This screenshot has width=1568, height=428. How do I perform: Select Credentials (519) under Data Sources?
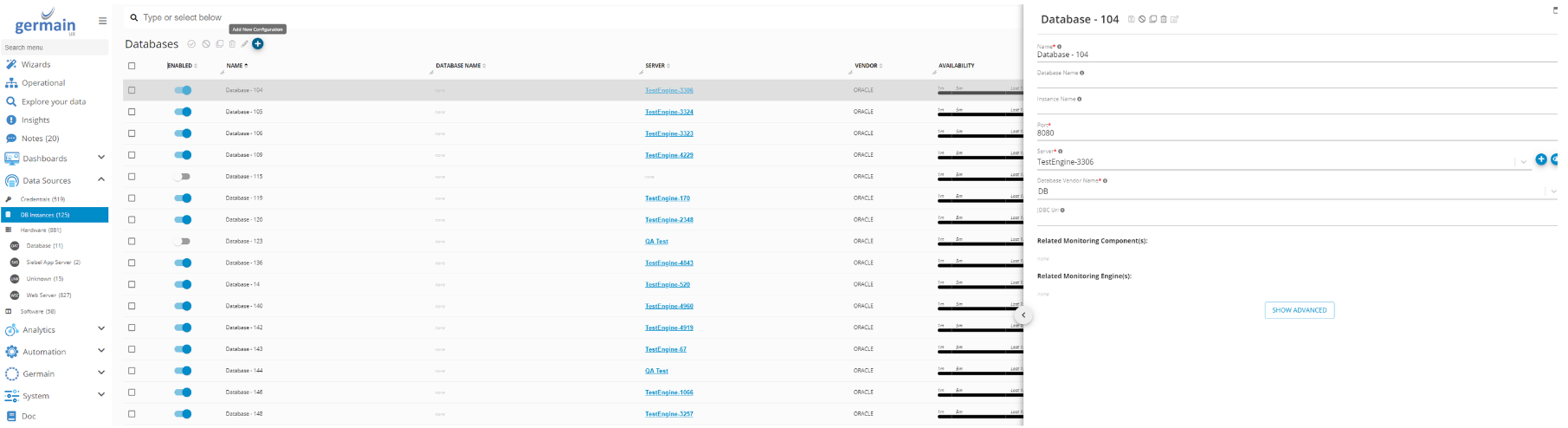coord(42,199)
